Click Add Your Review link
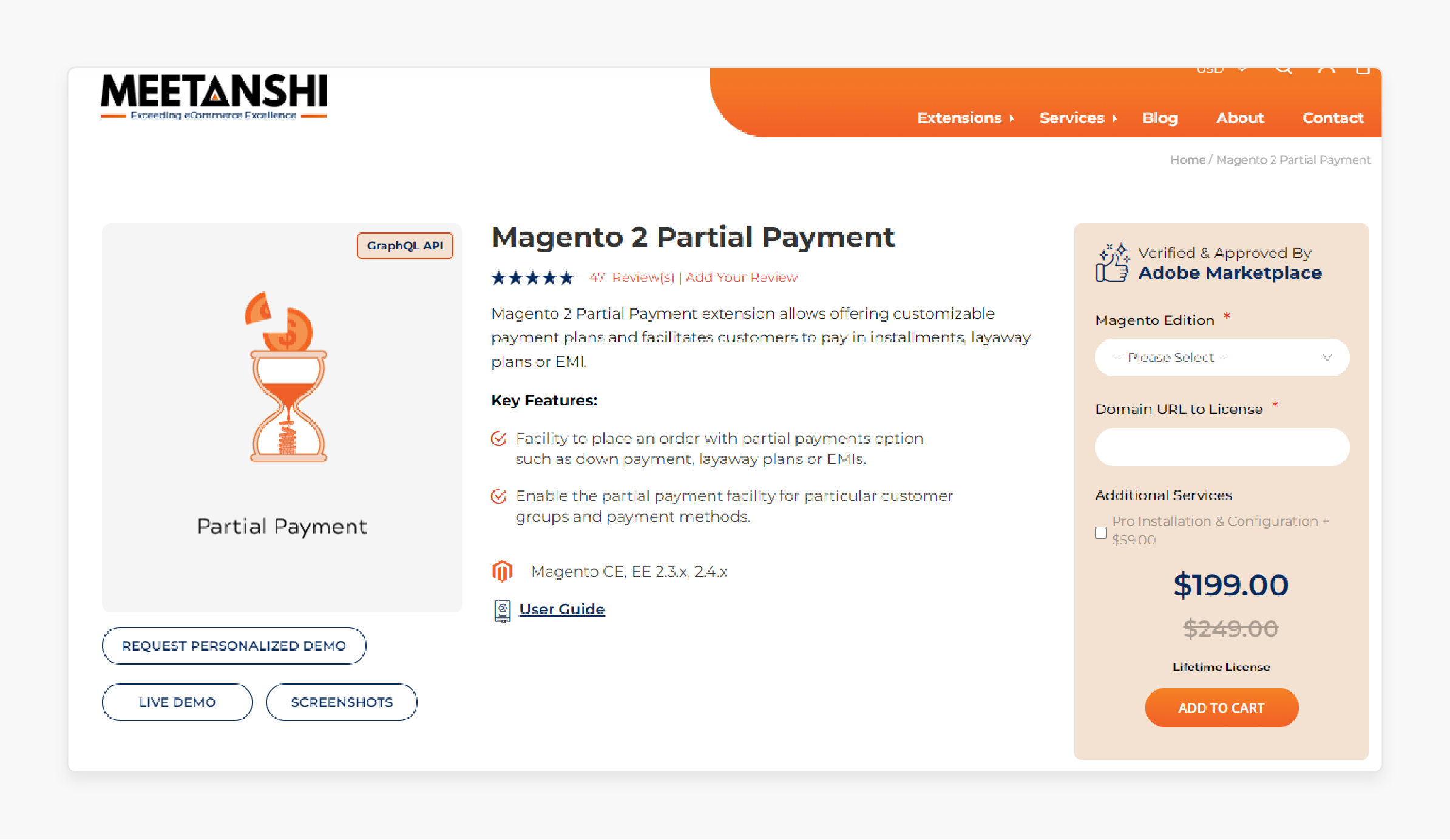The height and width of the screenshot is (840, 1450). [742, 277]
